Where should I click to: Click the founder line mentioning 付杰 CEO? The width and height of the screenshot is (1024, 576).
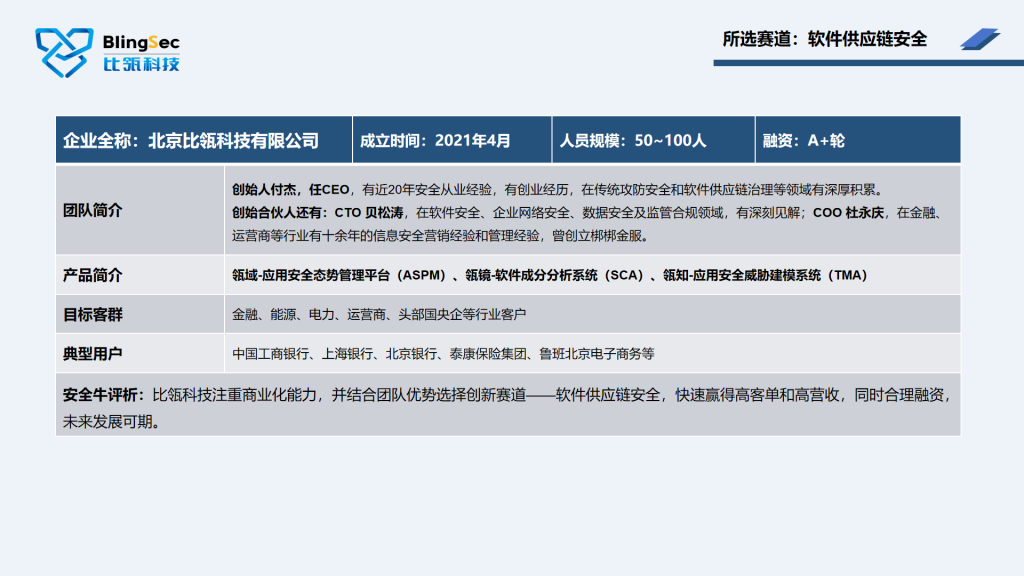(x=558, y=189)
